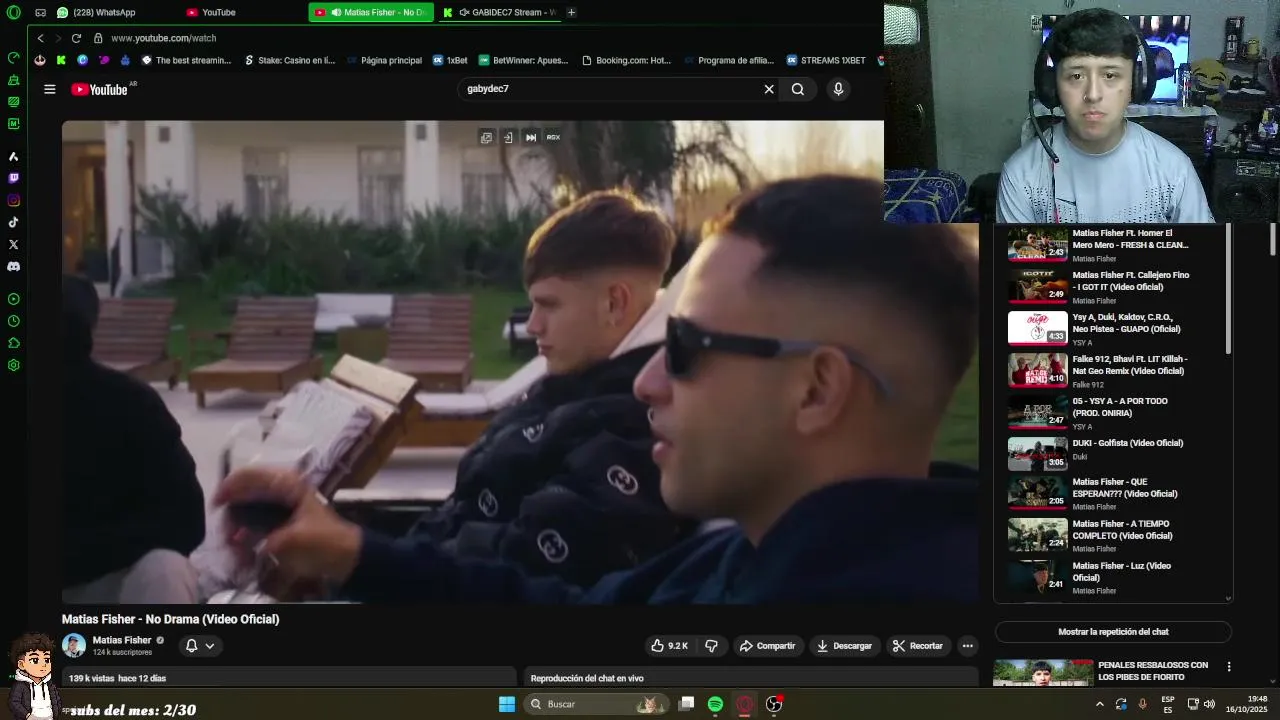The width and height of the screenshot is (1280, 720).
Task: Select the Matias Fisher - No Drama tab
Action: click(x=371, y=12)
